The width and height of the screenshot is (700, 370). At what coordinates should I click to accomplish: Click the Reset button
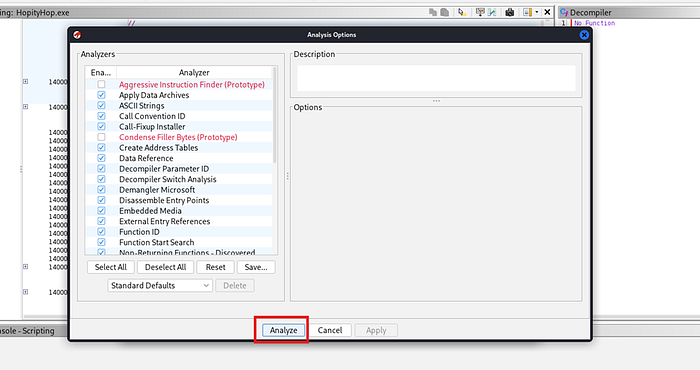point(215,267)
